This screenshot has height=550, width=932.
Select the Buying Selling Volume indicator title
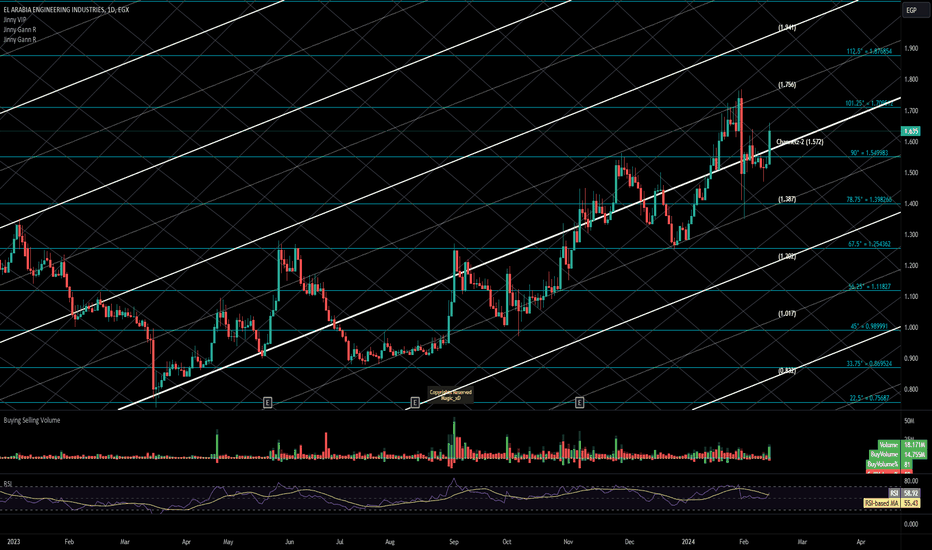point(32,420)
